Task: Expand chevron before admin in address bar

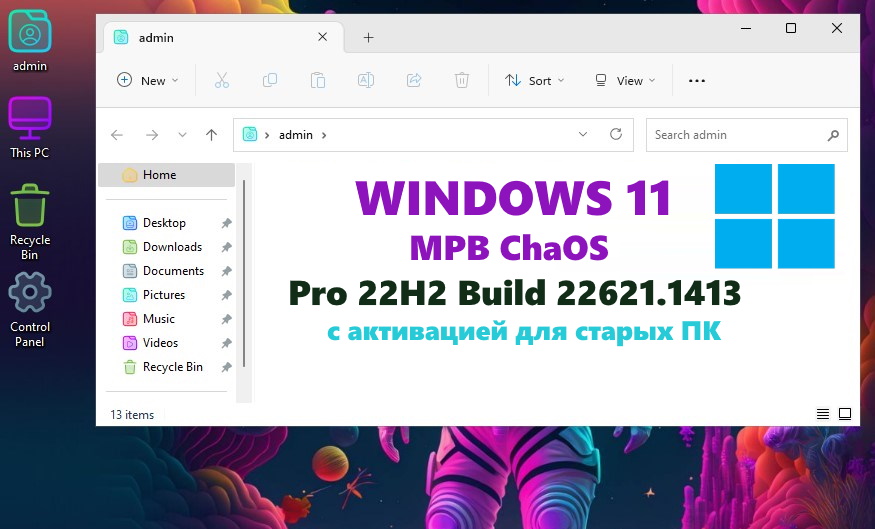Action: tap(267, 135)
